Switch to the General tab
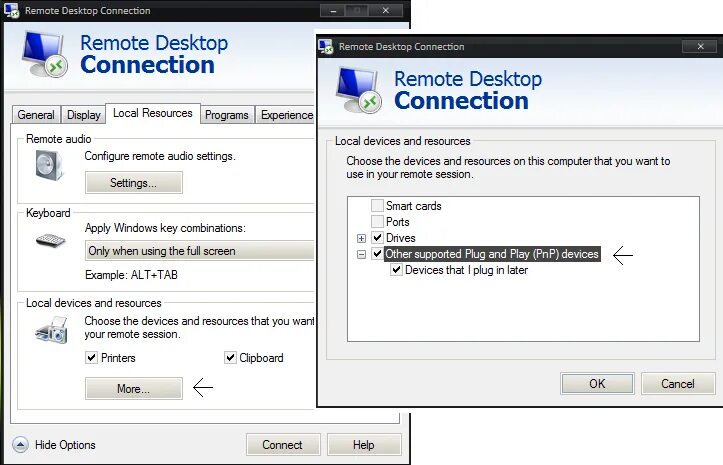The image size is (723, 465). click(x=36, y=115)
